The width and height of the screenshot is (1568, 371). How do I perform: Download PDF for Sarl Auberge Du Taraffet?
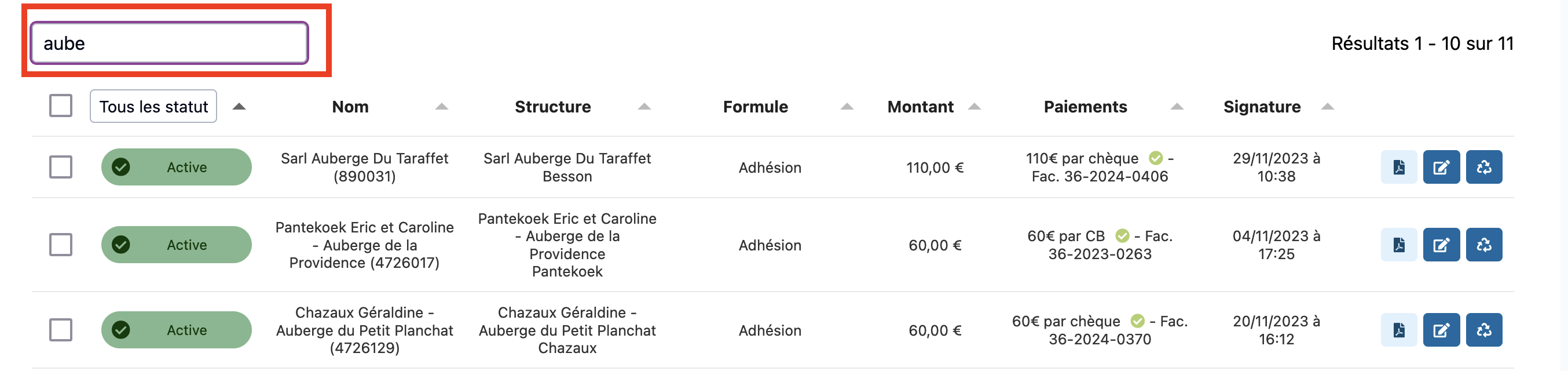(x=1398, y=167)
